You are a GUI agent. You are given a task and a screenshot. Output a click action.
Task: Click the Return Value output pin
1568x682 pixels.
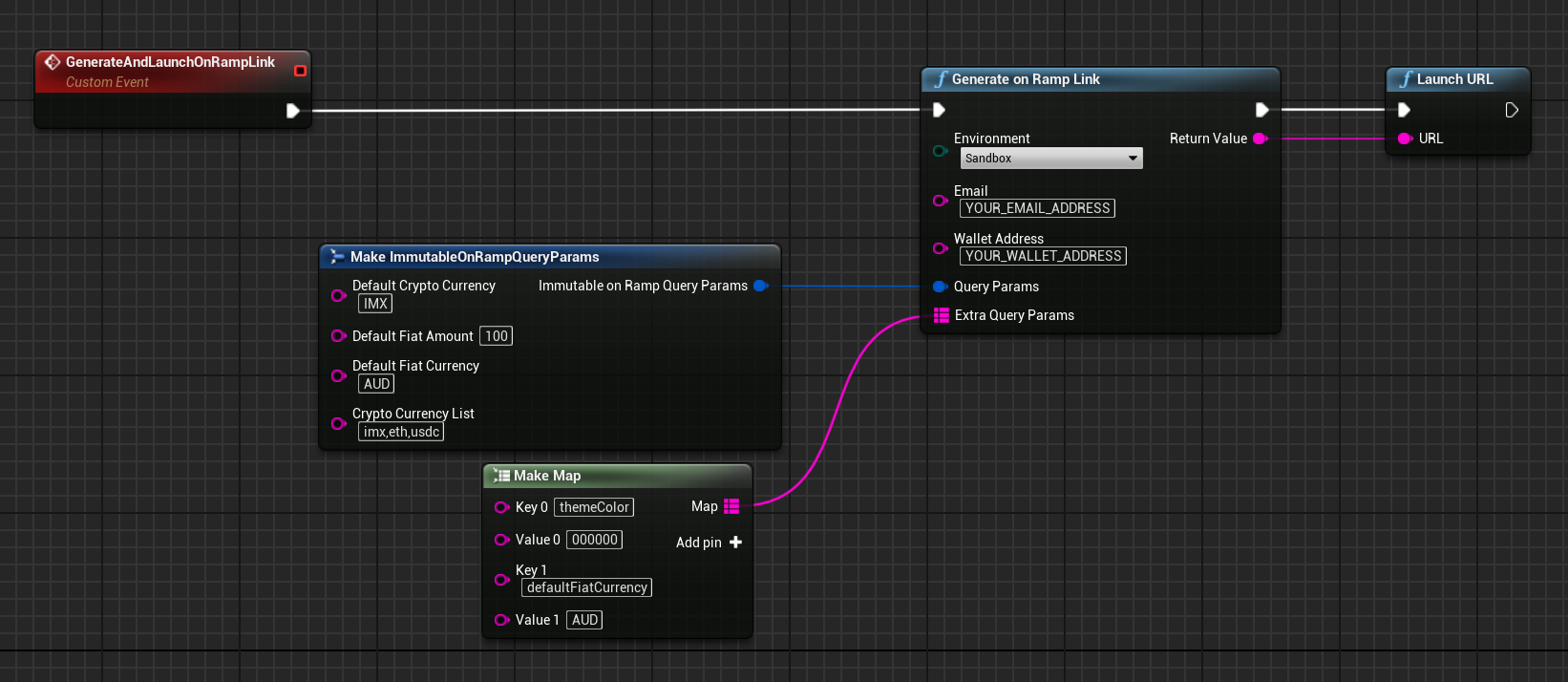pos(1260,139)
